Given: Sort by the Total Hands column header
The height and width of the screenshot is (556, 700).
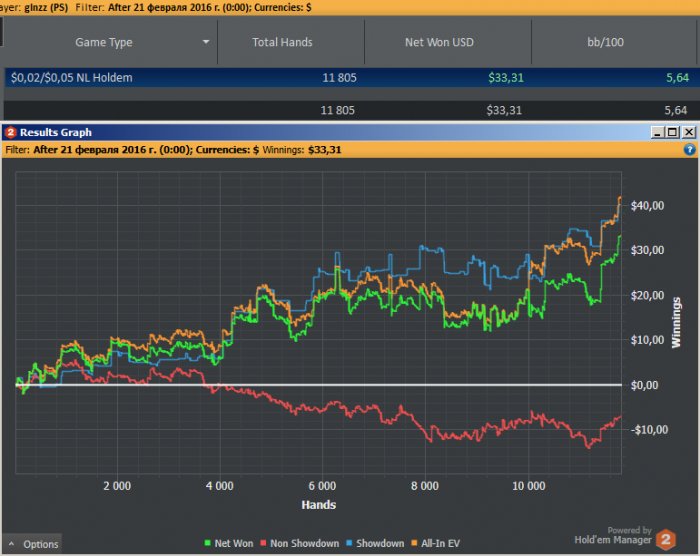Looking at the screenshot, I should [x=282, y=43].
